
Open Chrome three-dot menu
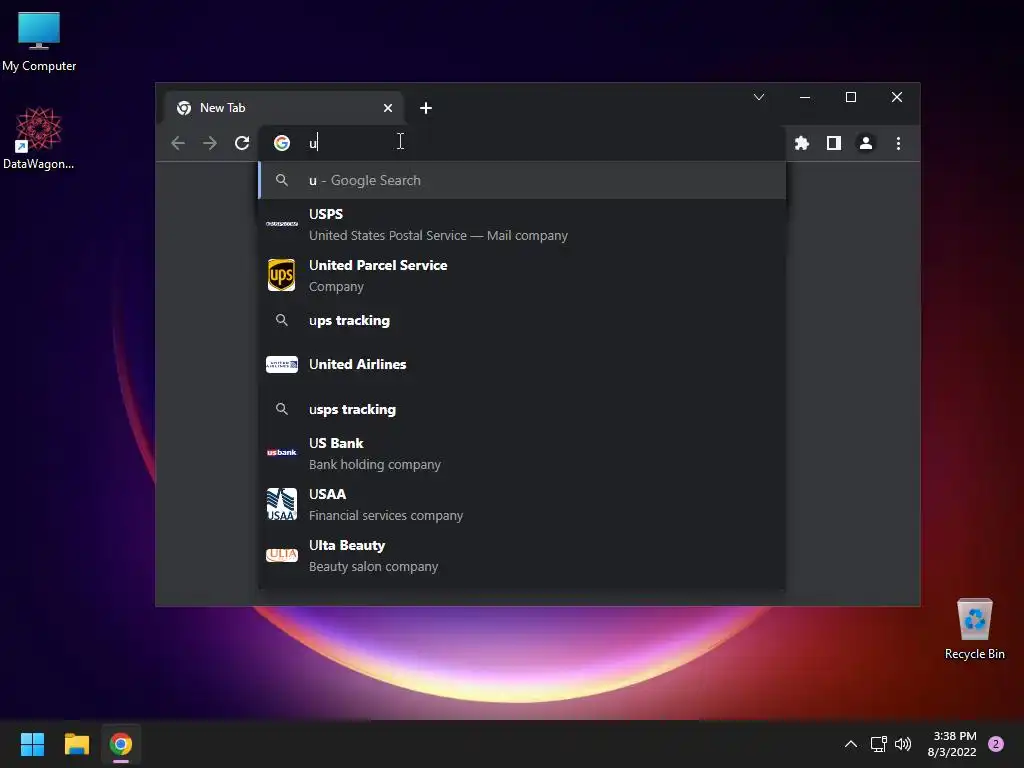pyautogui.click(x=899, y=143)
